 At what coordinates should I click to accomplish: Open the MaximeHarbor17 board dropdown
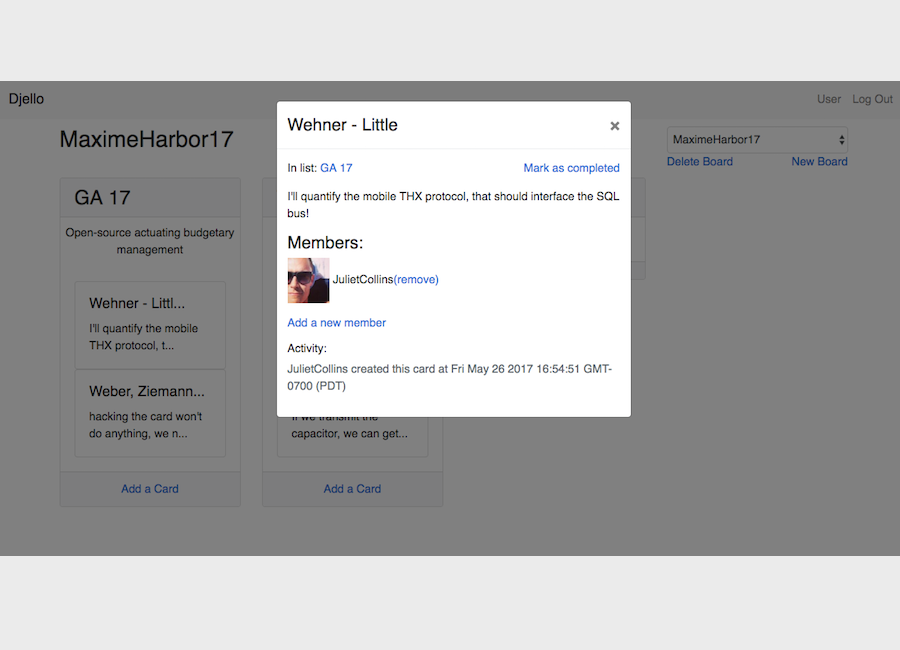pyautogui.click(x=757, y=140)
